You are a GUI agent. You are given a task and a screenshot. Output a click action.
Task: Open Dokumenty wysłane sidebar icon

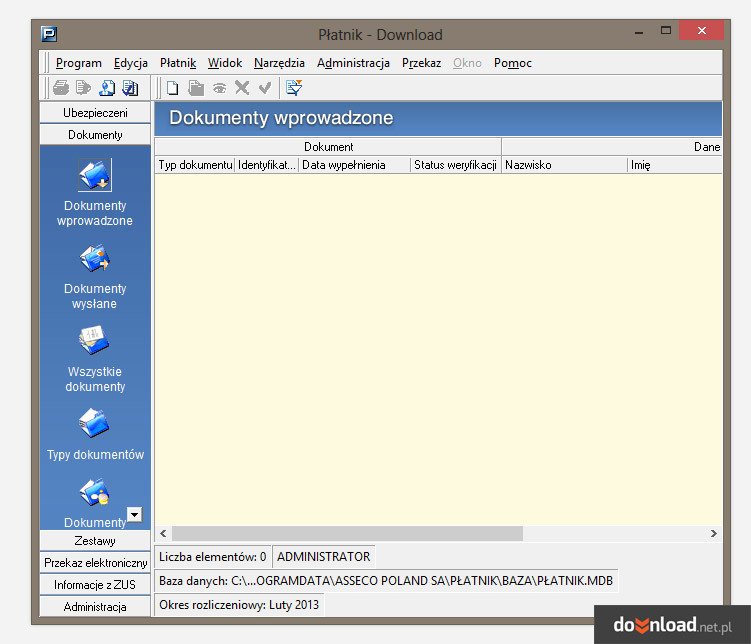click(x=95, y=259)
